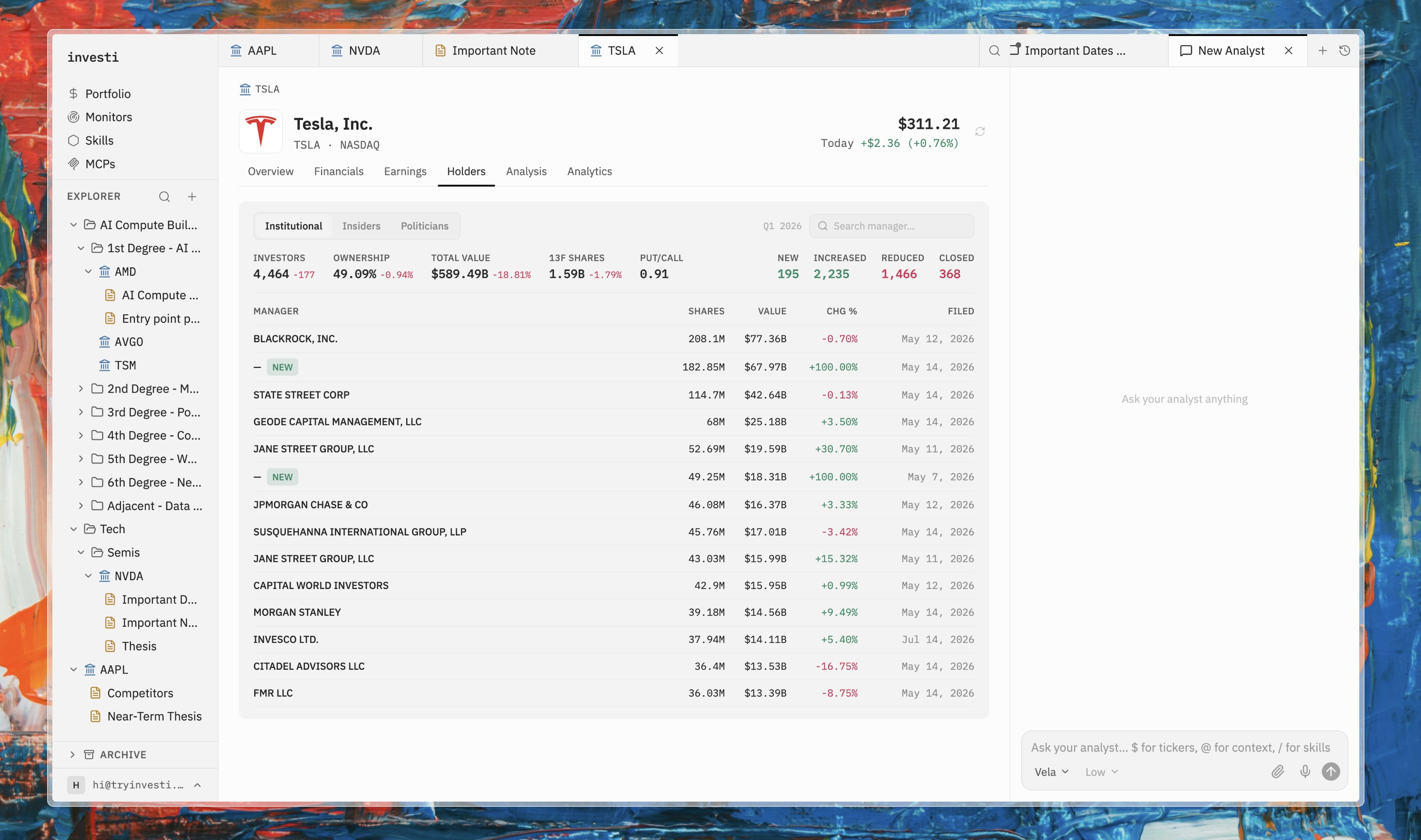Viewport: 1421px width, 840px height.
Task: Focus the Ask your analyst input
Action: (1180, 747)
